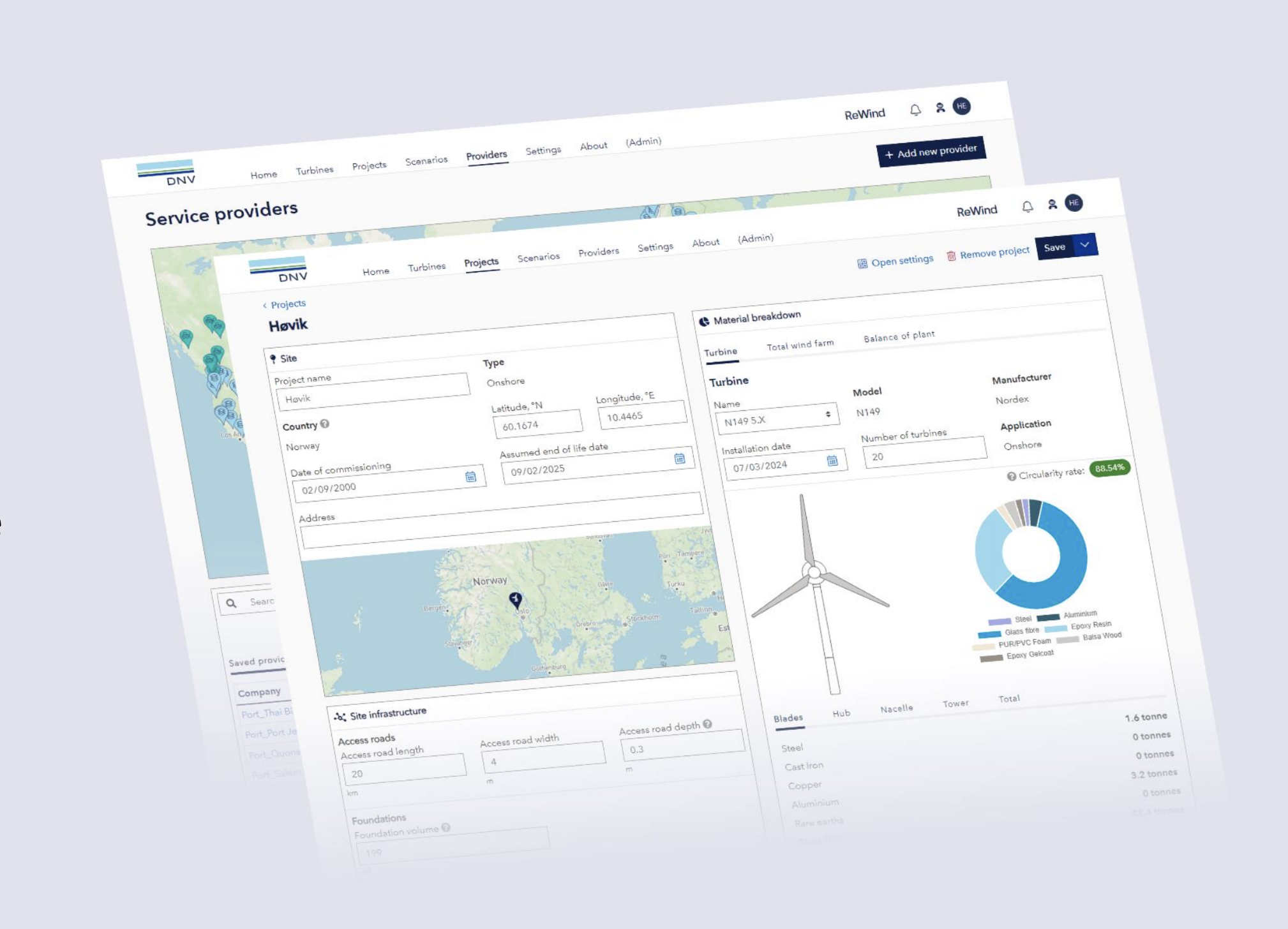This screenshot has height=929, width=1288.
Task: Click the Open settings icon
Action: tap(862, 264)
